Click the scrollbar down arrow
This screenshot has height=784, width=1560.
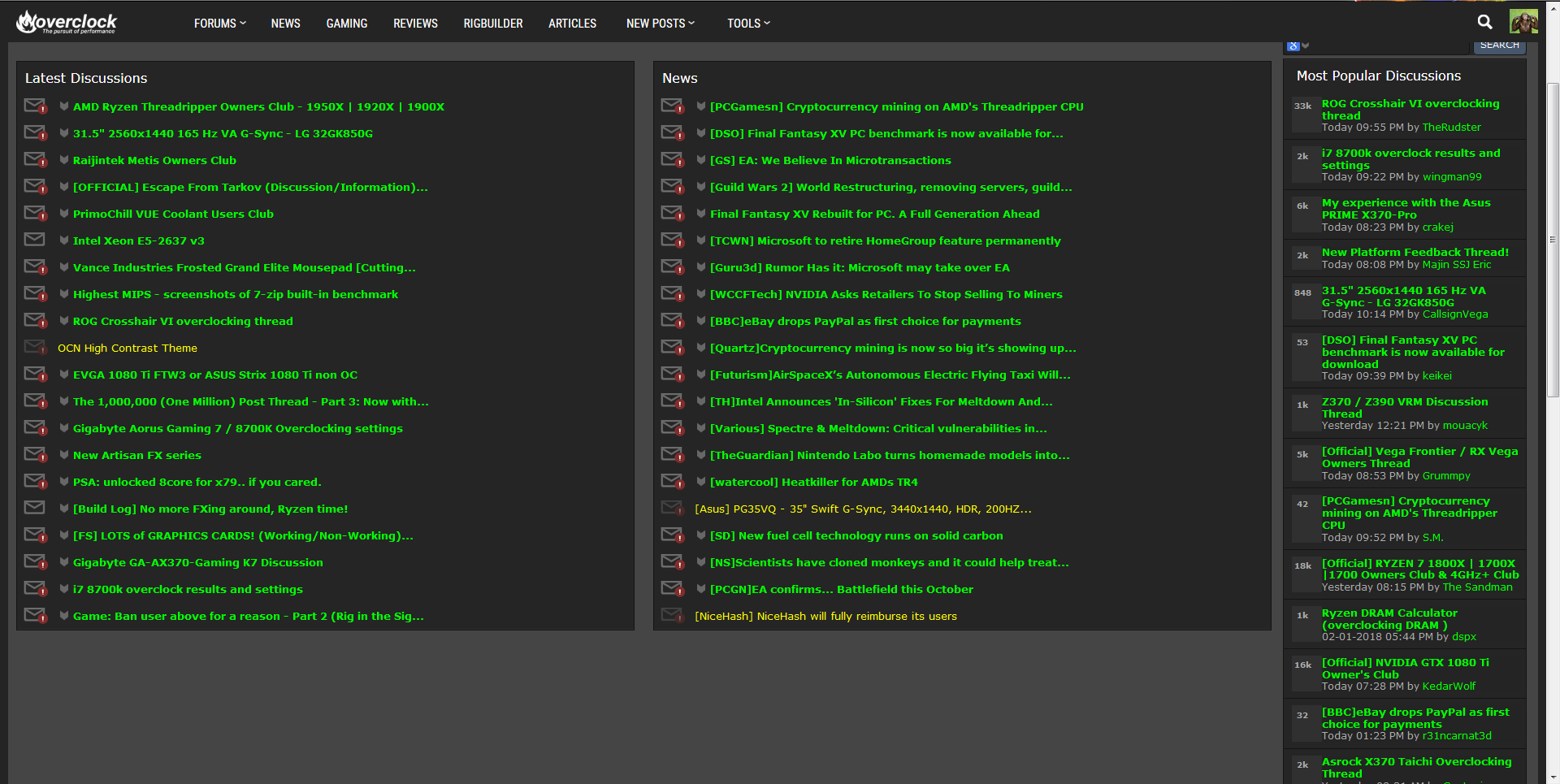tap(1553, 778)
